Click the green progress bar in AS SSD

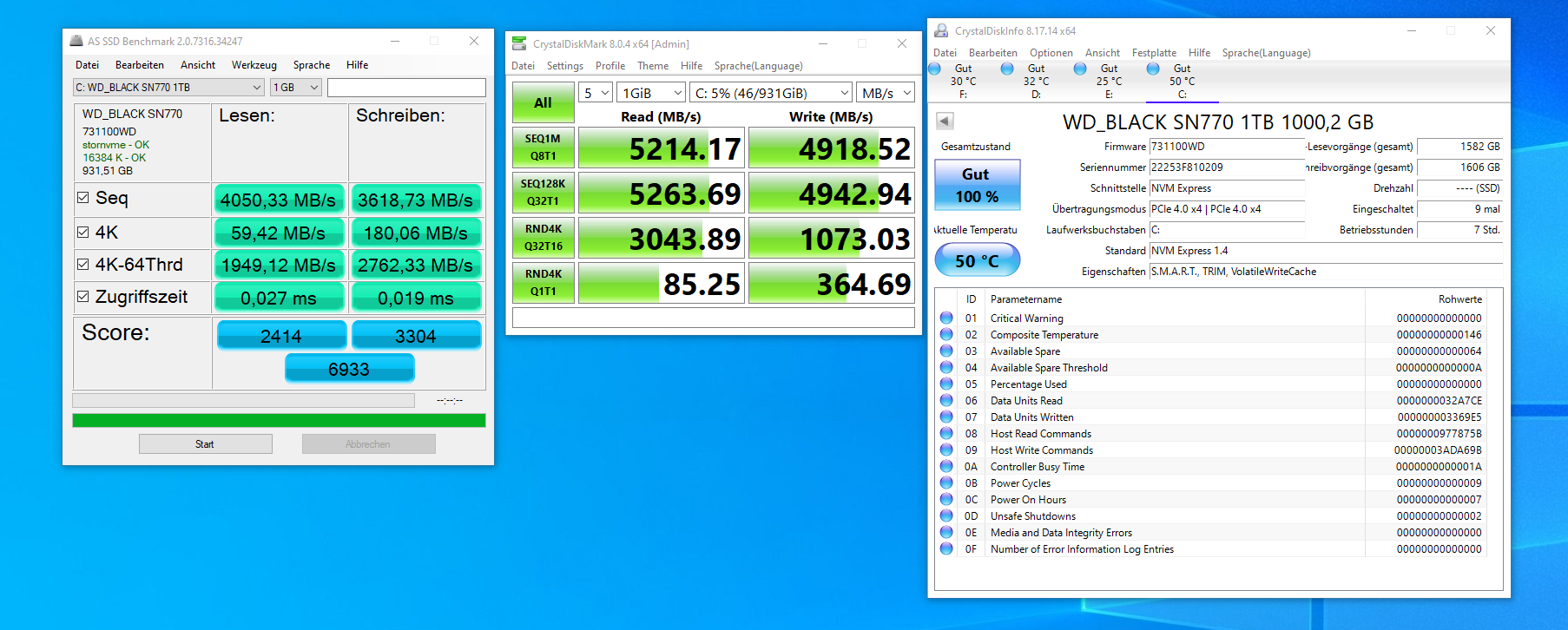click(279, 421)
